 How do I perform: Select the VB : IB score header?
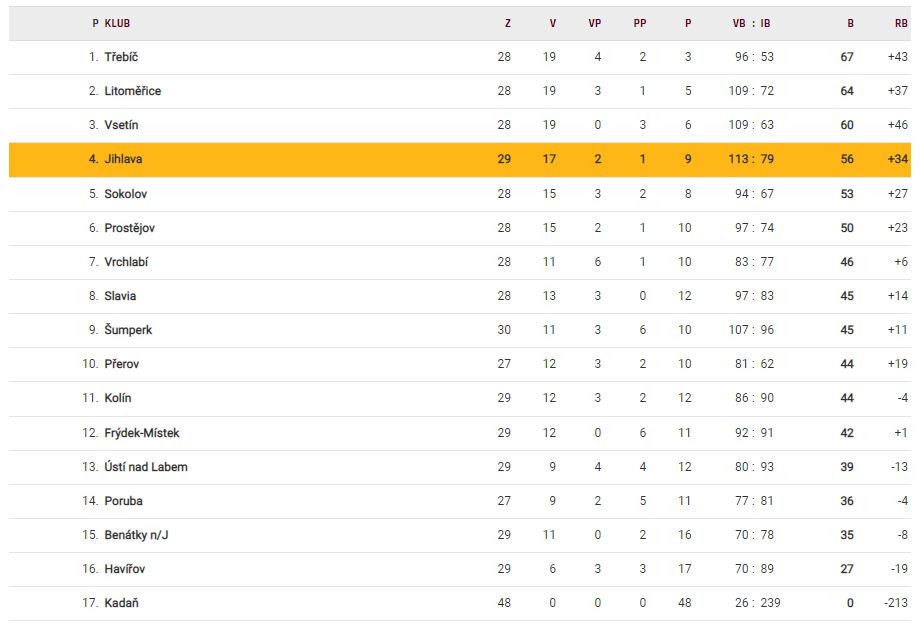tap(752, 23)
